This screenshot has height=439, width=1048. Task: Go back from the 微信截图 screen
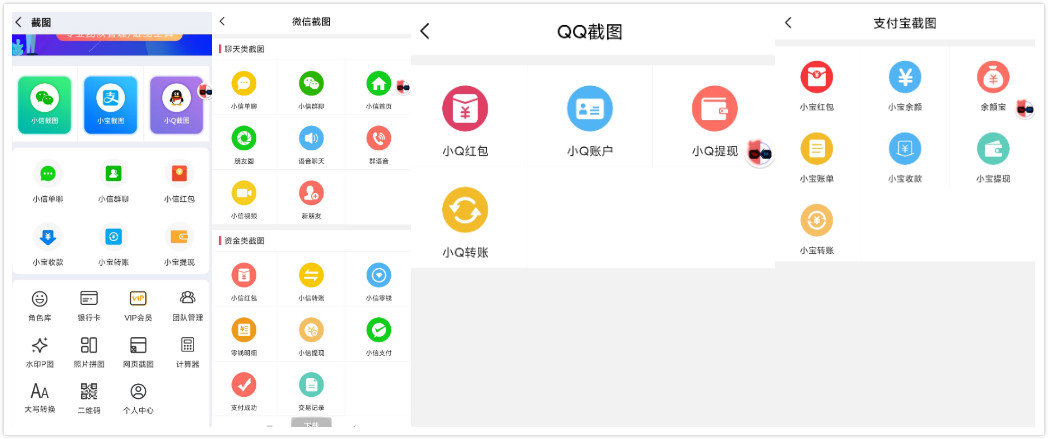[x=222, y=21]
